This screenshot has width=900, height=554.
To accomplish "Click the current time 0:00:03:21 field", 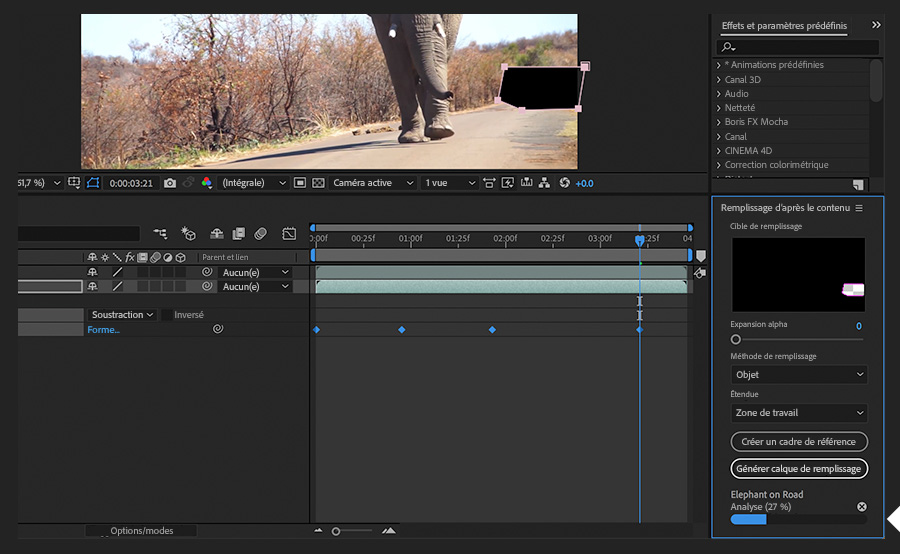I will (131, 183).
